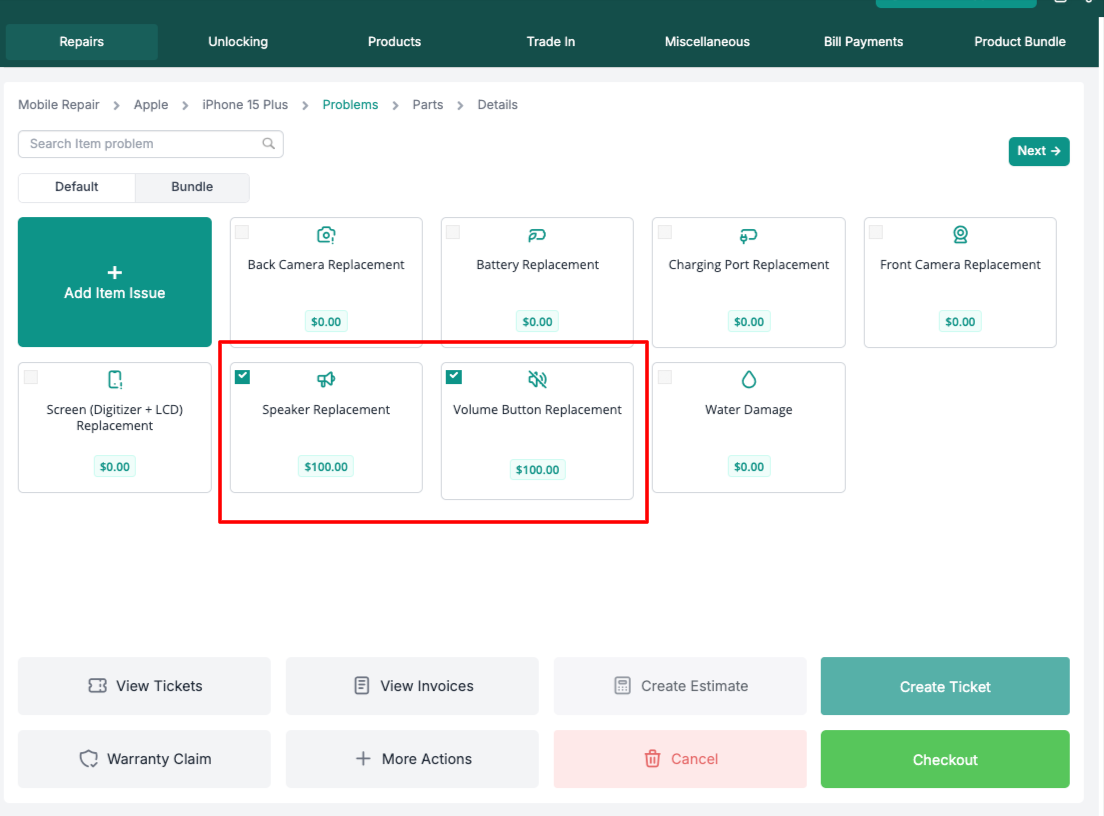Viewport: 1104px width, 816px height.
Task: Go to iPhone 15 Plus breadcrumb
Action: pyautogui.click(x=245, y=105)
